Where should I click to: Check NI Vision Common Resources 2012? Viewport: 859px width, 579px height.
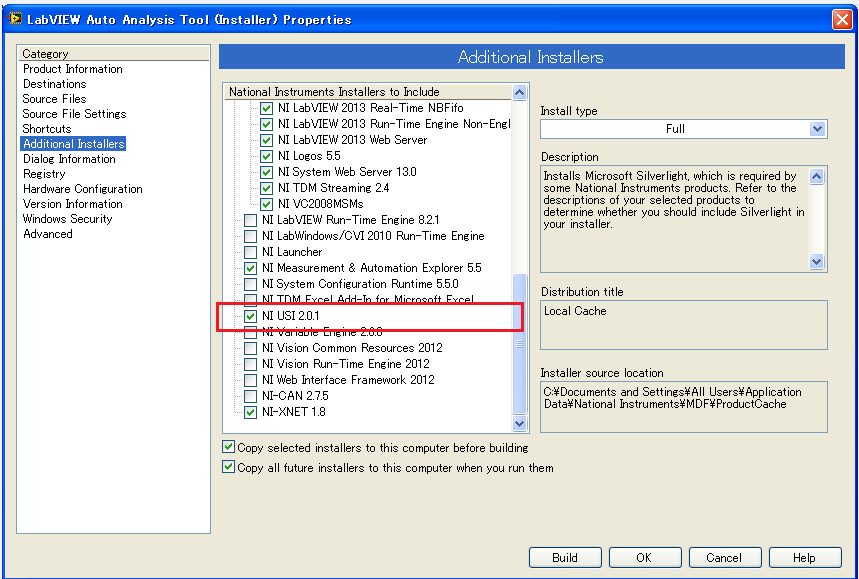[x=250, y=348]
